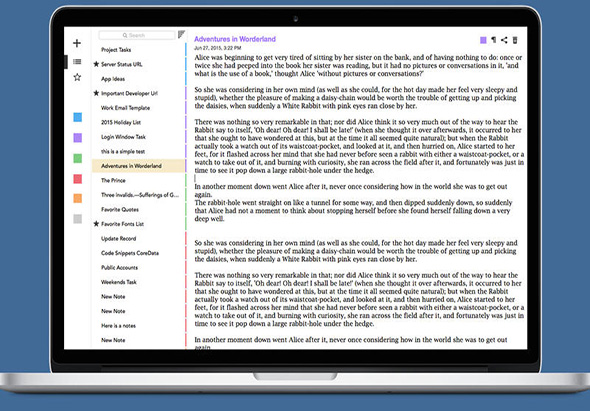The image size is (590, 411).
Task: Filter notes by blue color tag
Action: click(x=78, y=117)
